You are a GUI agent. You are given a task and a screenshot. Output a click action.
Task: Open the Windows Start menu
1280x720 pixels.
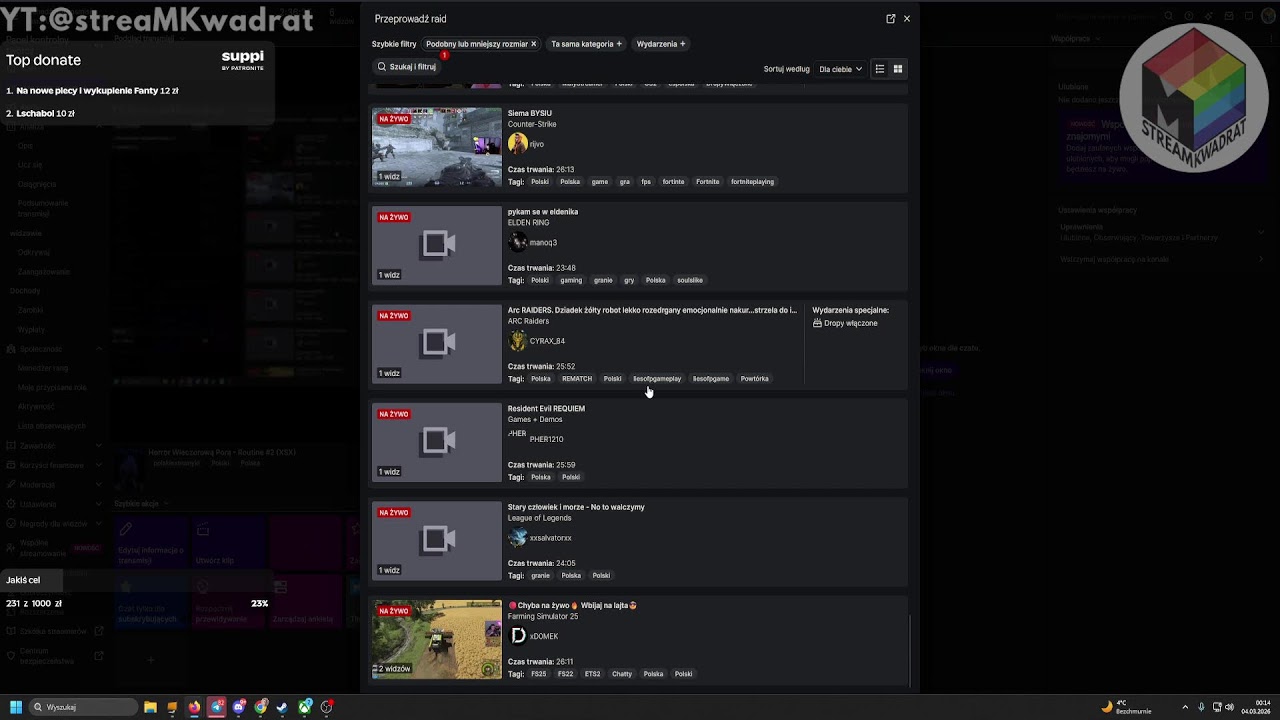pos(16,707)
